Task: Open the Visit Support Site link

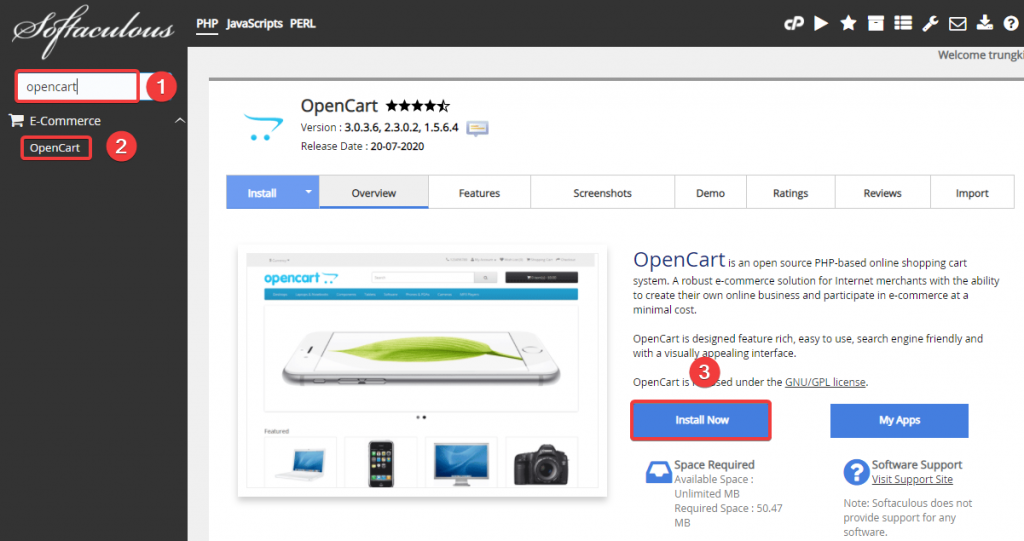Action: pyautogui.click(x=912, y=480)
